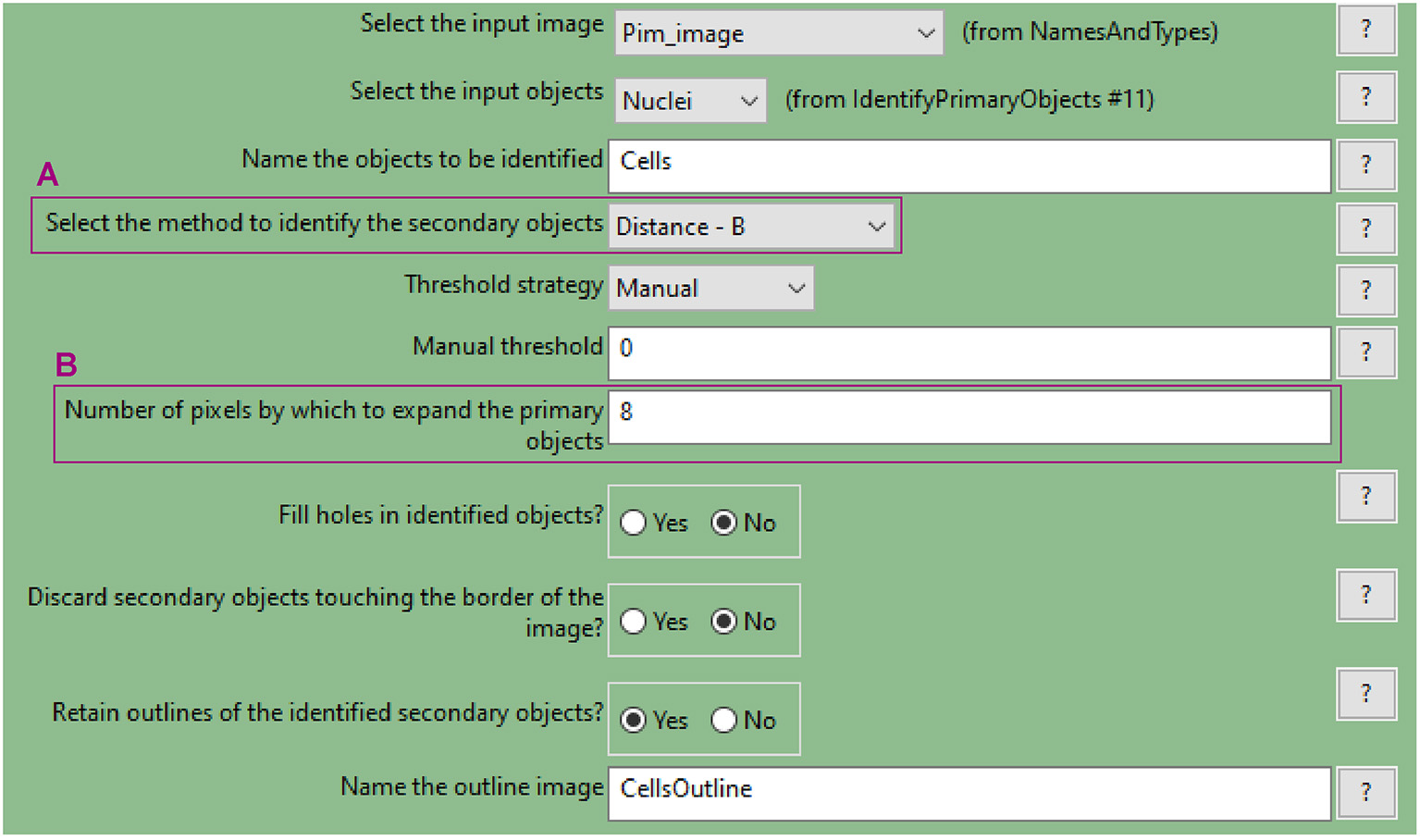This screenshot has width=1420, height=840.
Task: Expand the Manual threshold strategy dropdown
Action: [x=710, y=289]
